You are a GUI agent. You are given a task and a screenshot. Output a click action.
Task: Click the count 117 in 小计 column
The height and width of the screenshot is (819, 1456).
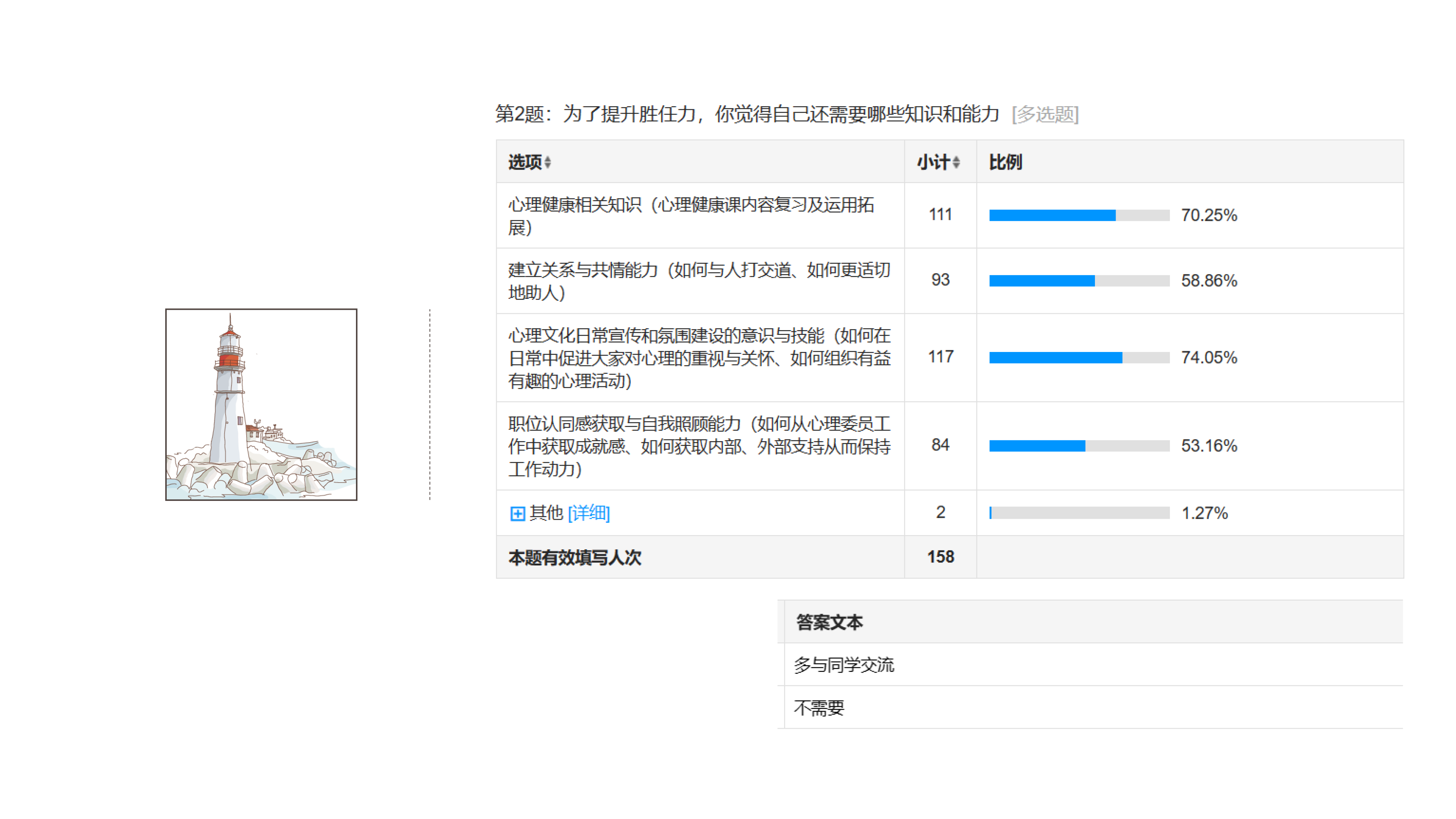(x=941, y=357)
